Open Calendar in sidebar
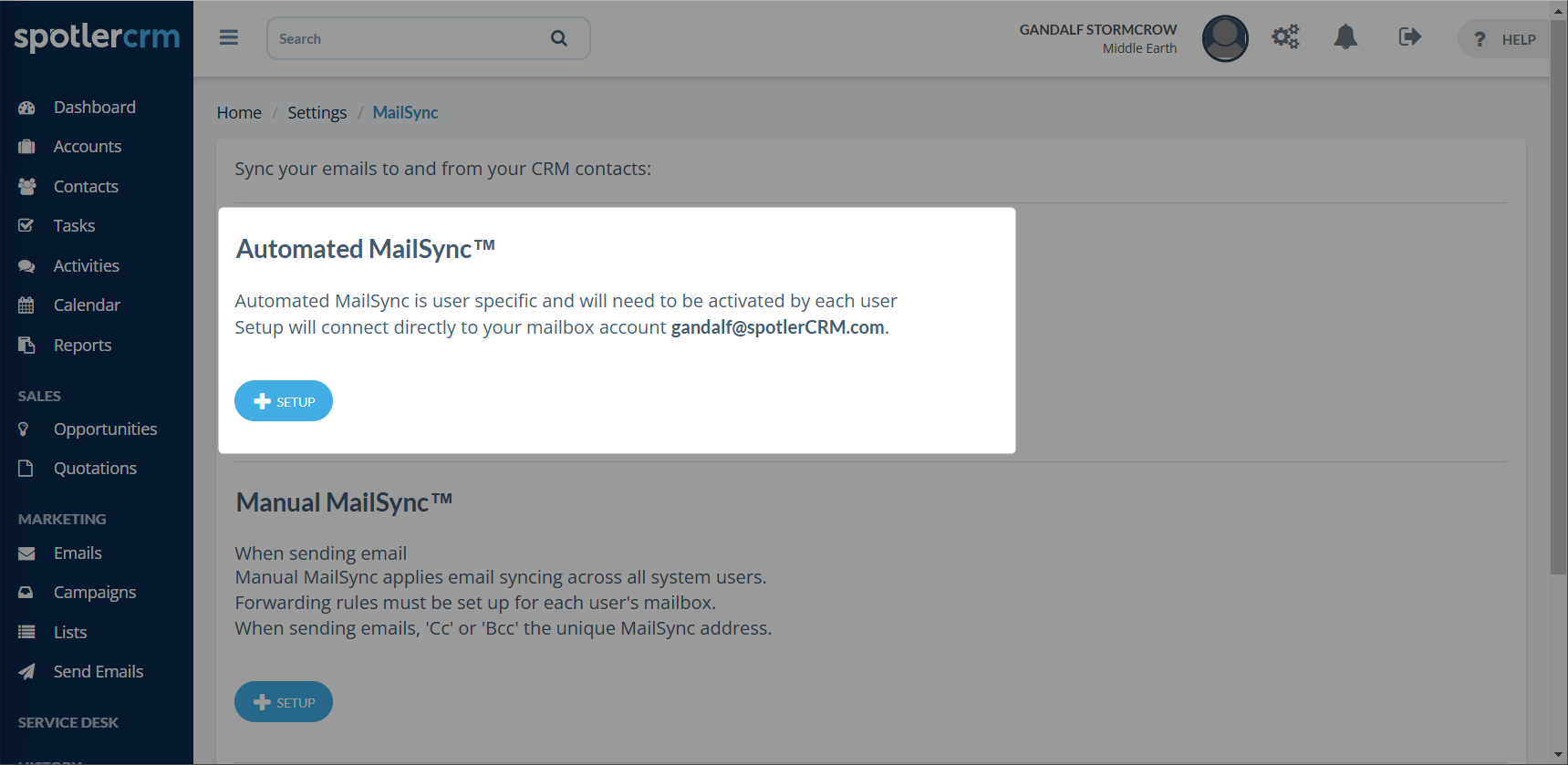The width and height of the screenshot is (1568, 765). pyautogui.click(x=87, y=305)
